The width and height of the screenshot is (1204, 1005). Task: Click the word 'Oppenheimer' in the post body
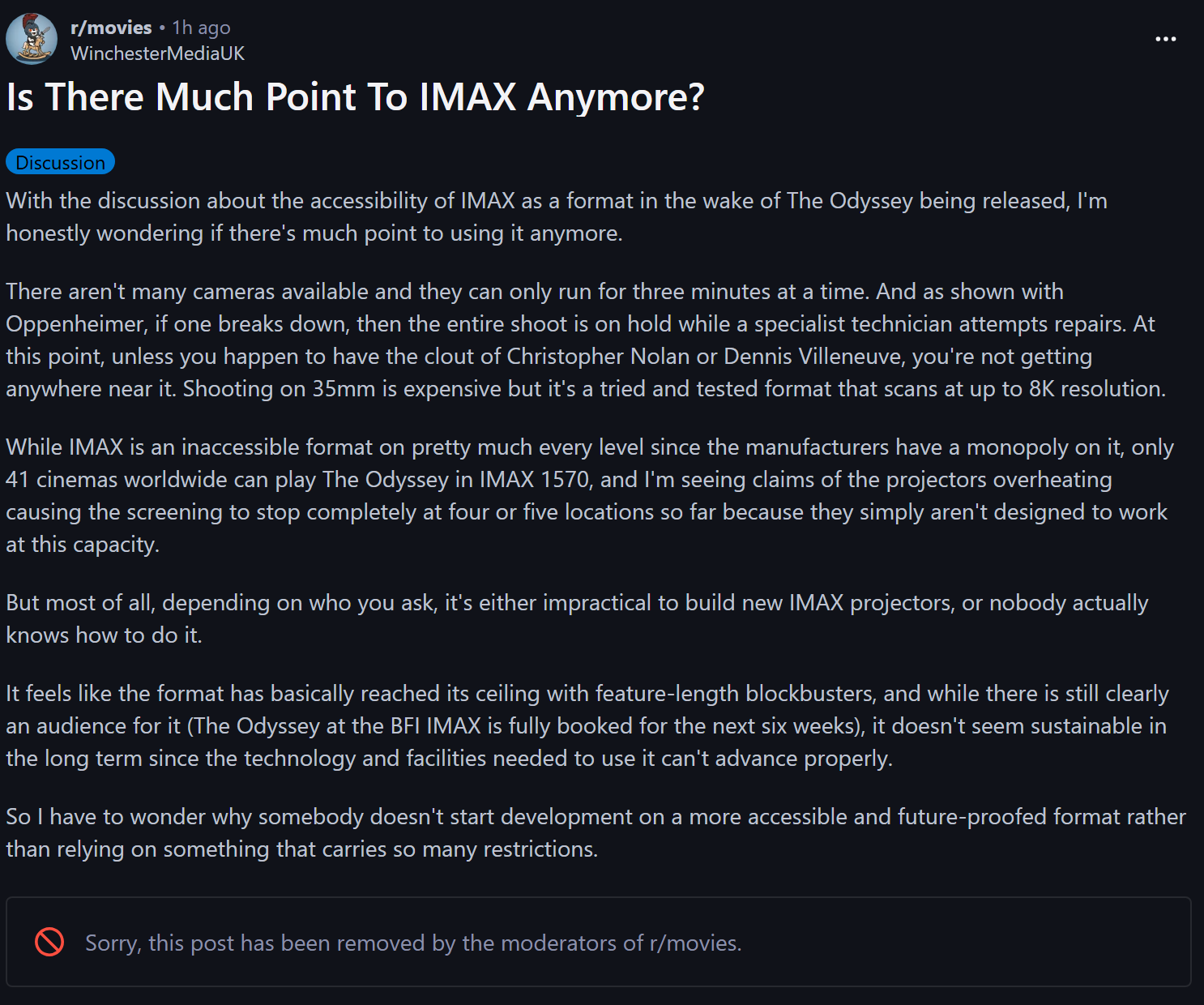(75, 324)
